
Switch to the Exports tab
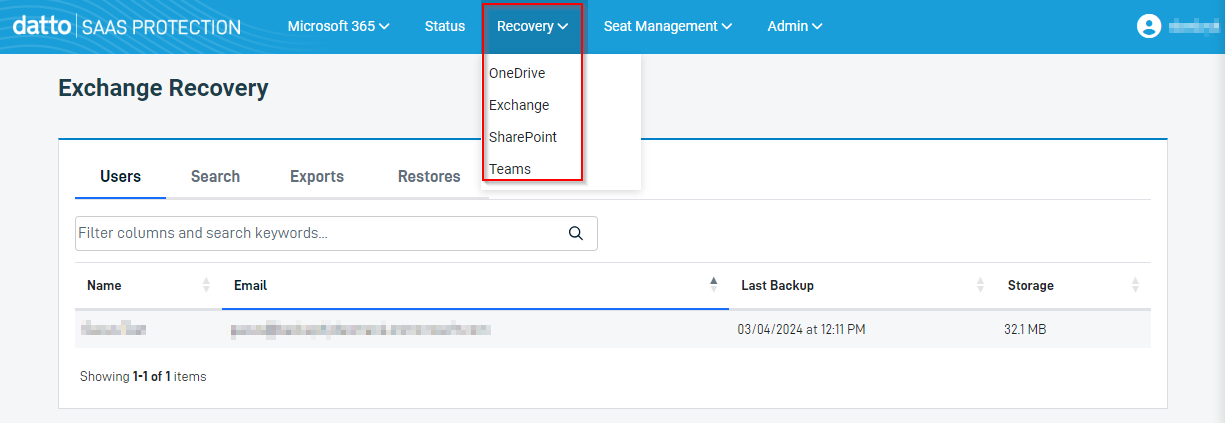[317, 177]
